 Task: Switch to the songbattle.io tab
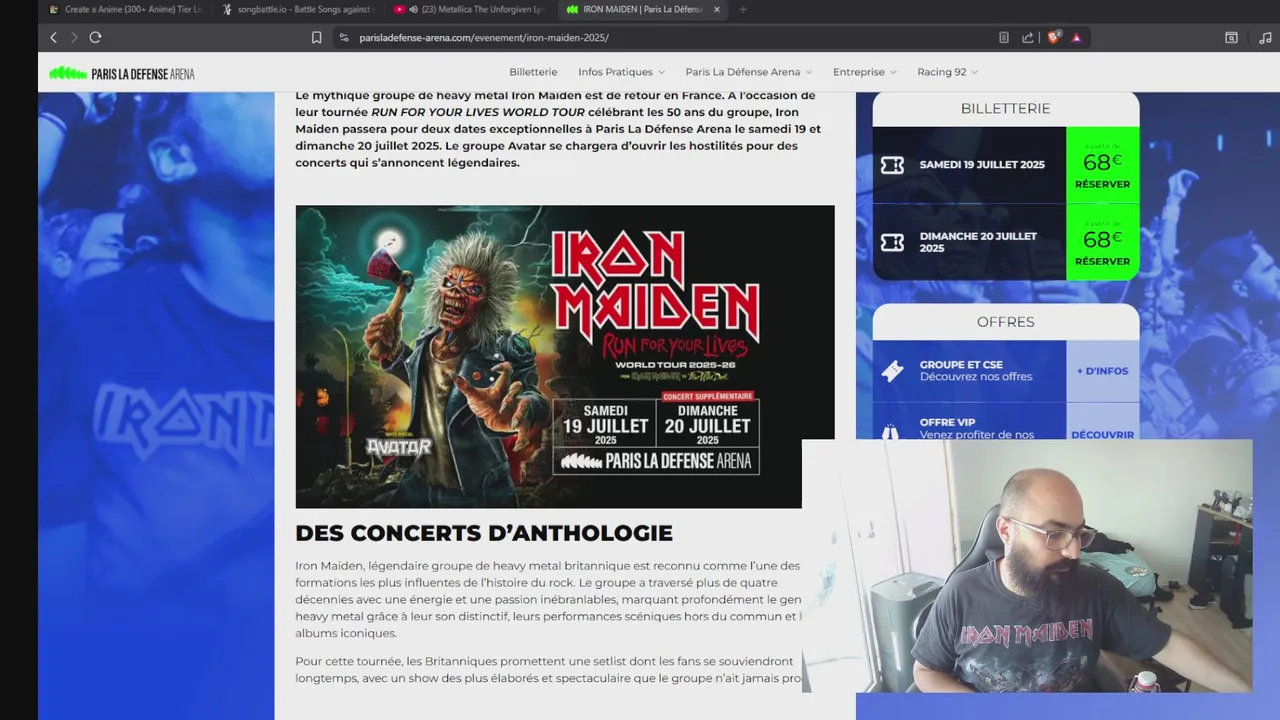298,9
